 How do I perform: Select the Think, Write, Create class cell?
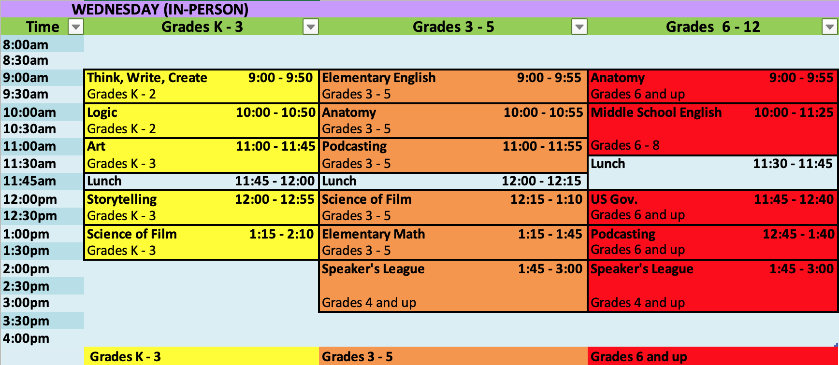point(201,86)
